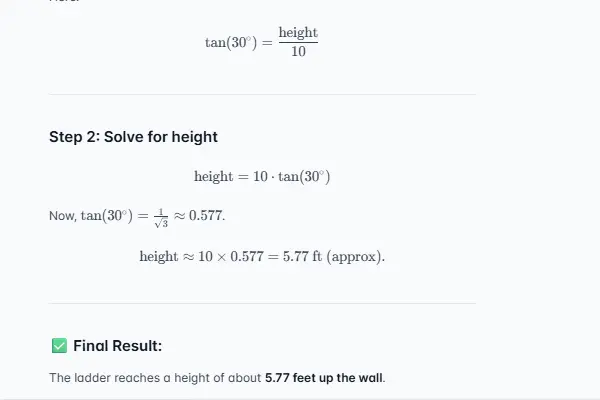Click the green checkmark emoji icon
Screen dimensions: 600x400
click(58, 346)
